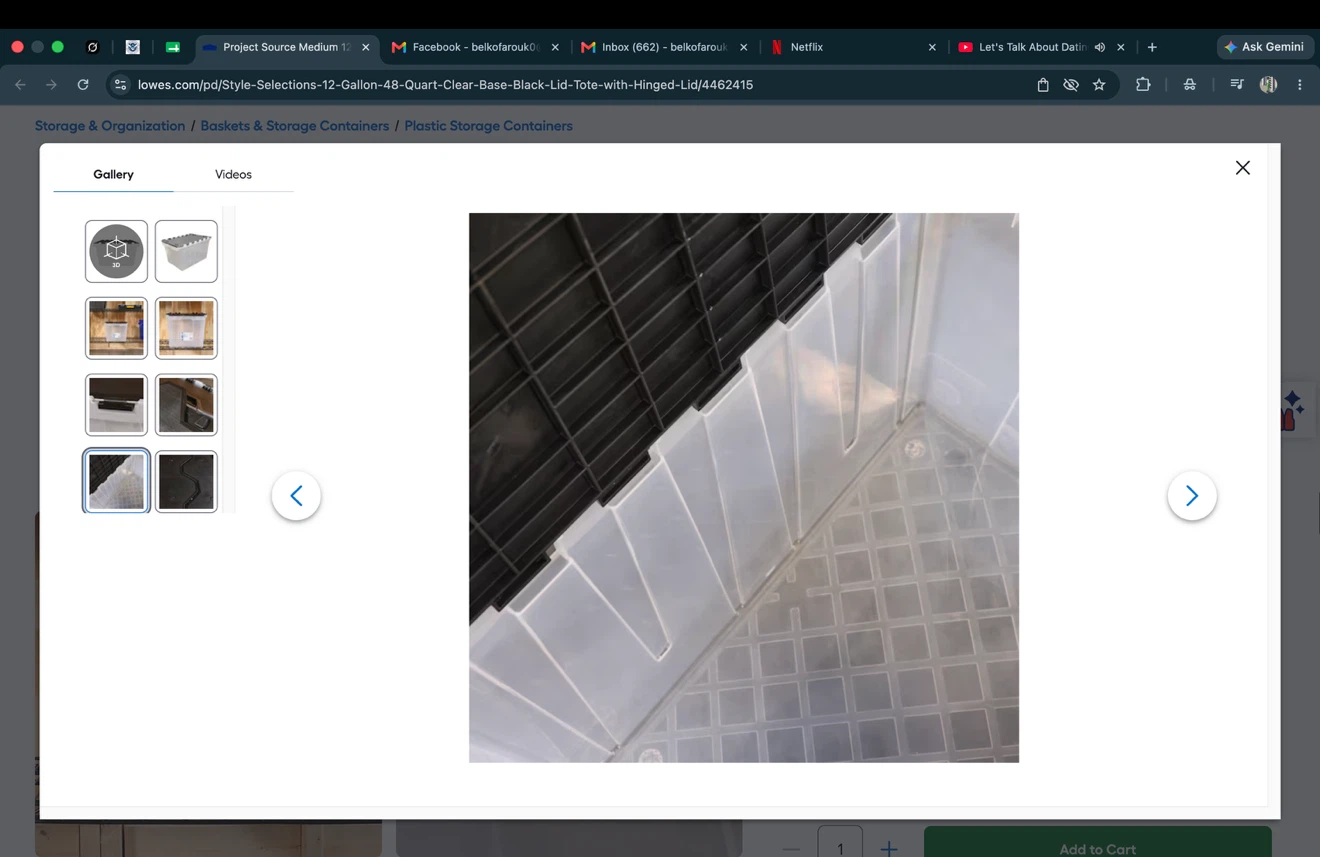Viewport: 1320px width, 857px height.
Task: Increase quantity with plus button
Action: coord(888,848)
